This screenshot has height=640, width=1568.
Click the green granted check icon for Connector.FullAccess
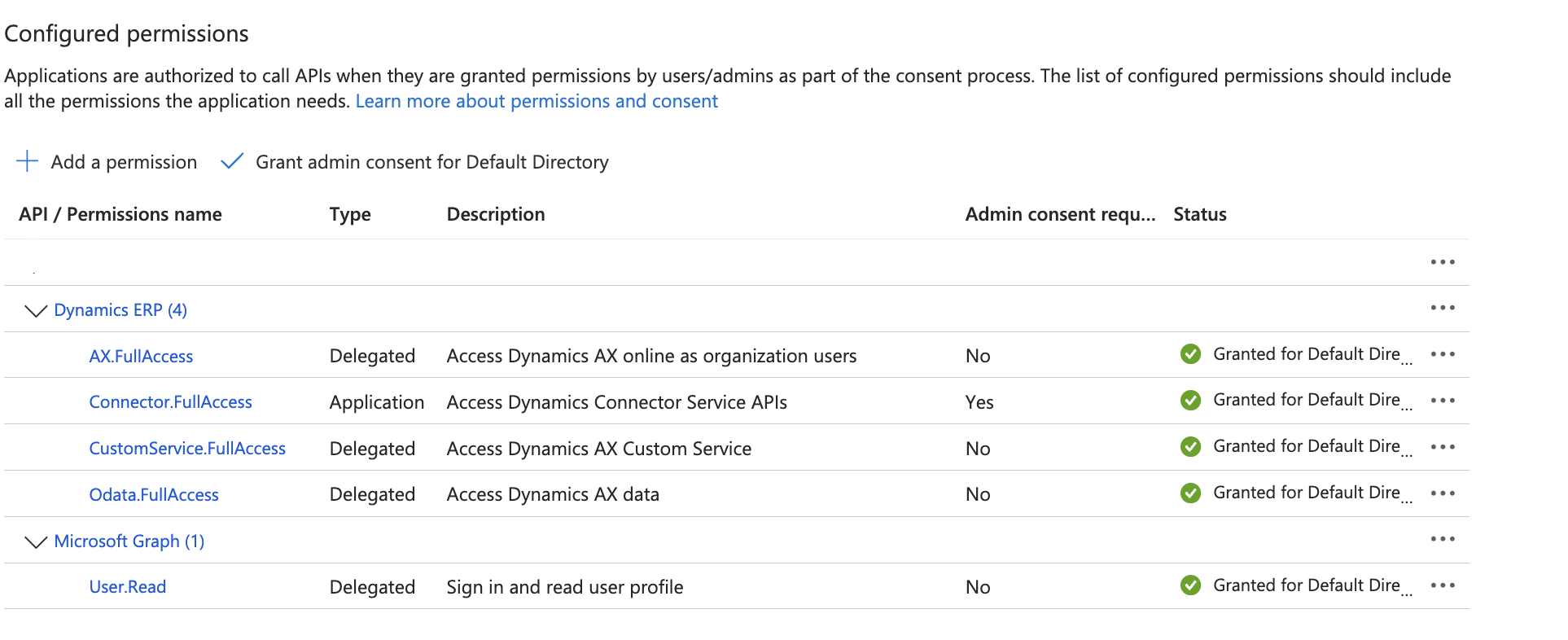[x=1190, y=400]
